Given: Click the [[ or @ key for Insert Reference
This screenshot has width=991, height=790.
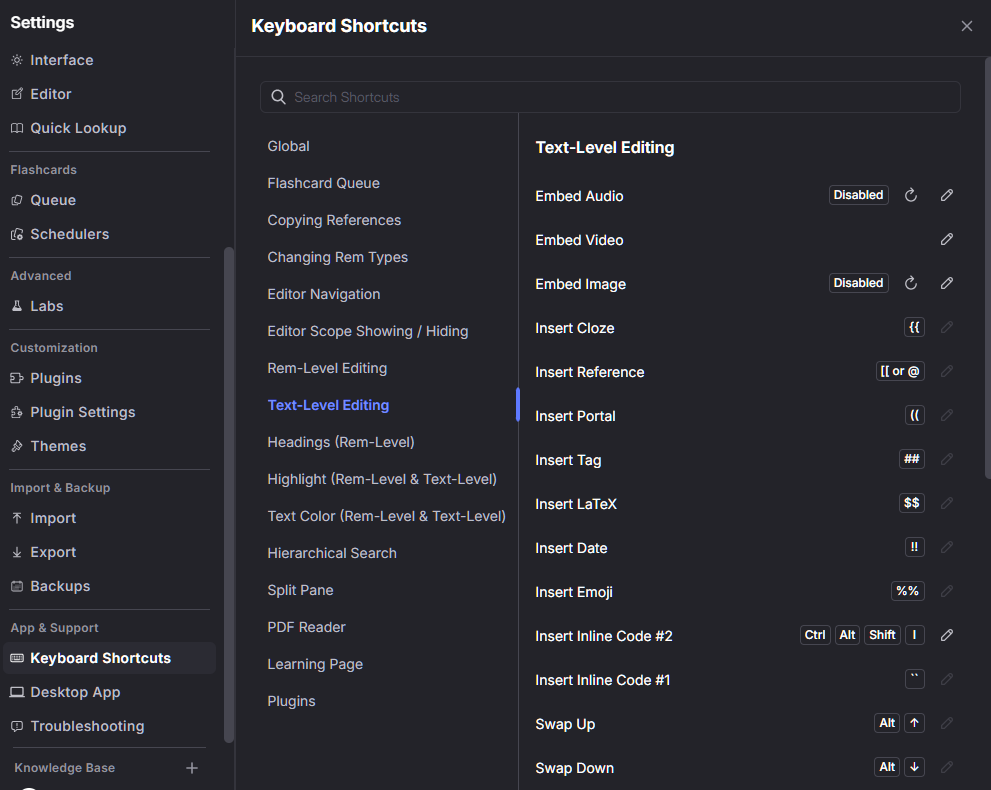Looking at the screenshot, I should click(900, 371).
